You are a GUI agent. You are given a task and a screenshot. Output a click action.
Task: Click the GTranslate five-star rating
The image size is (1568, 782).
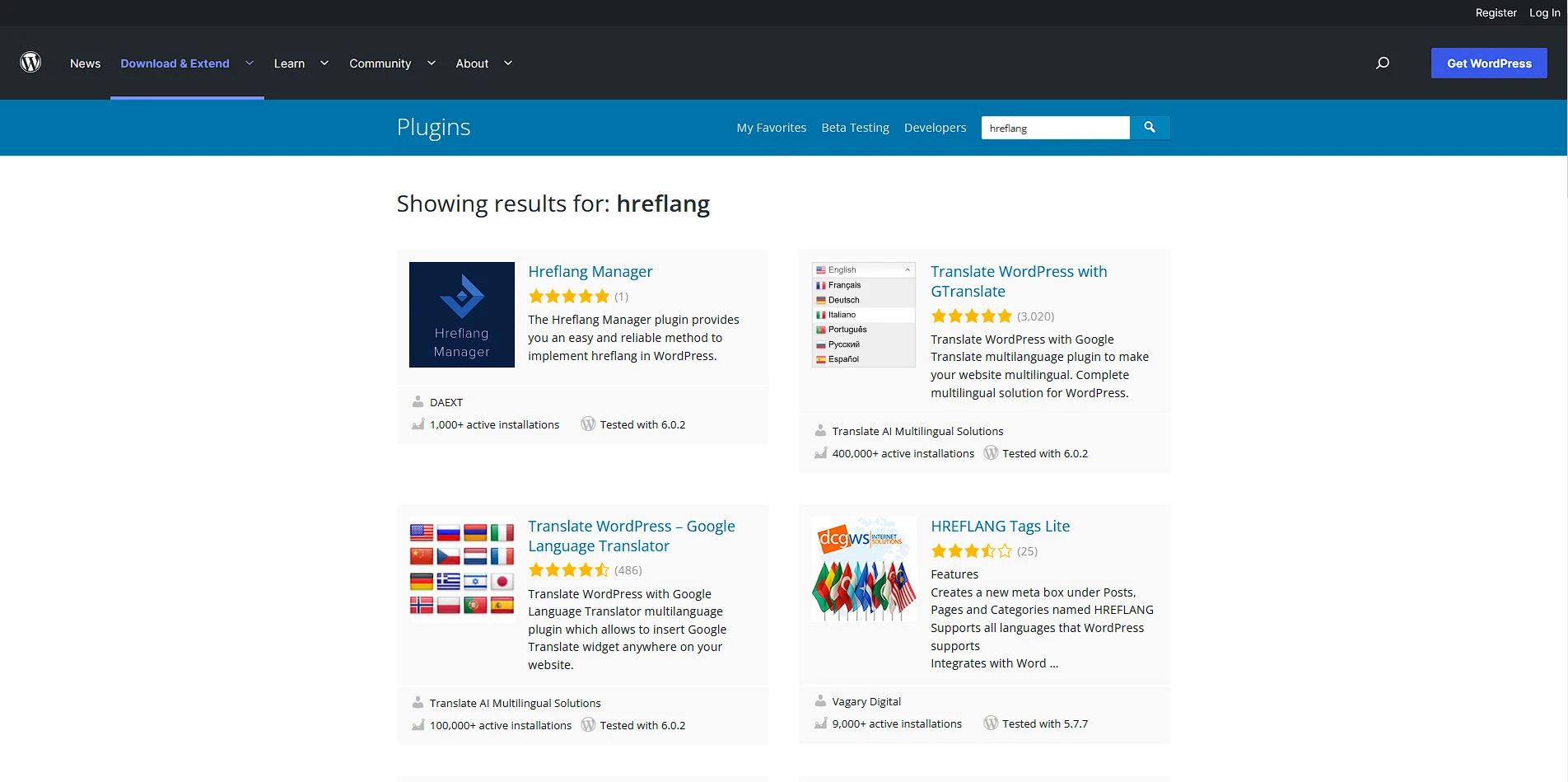click(x=972, y=316)
